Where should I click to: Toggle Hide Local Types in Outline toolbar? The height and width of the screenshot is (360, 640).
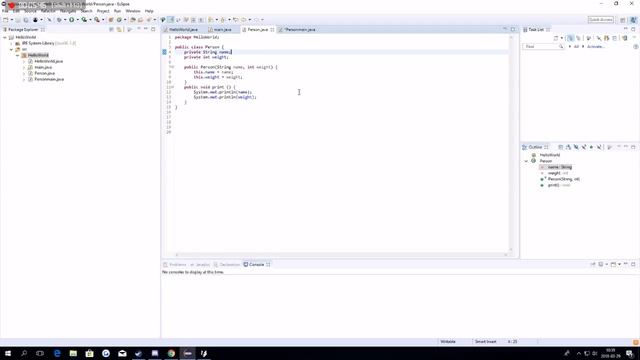pyautogui.click(x=599, y=147)
